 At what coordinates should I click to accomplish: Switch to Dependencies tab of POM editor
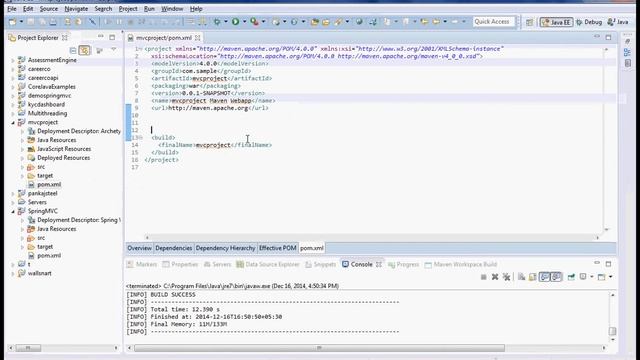(x=173, y=248)
